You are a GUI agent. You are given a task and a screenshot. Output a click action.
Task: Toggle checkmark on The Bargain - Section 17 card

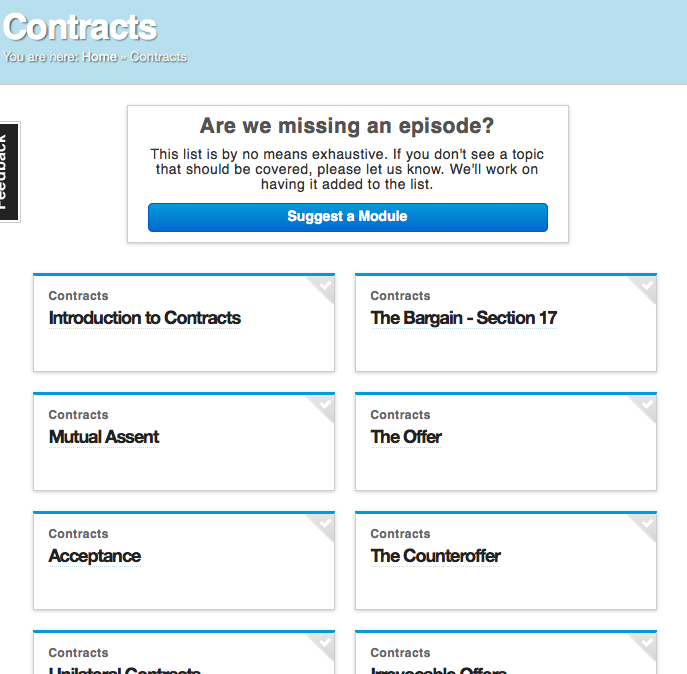point(647,285)
